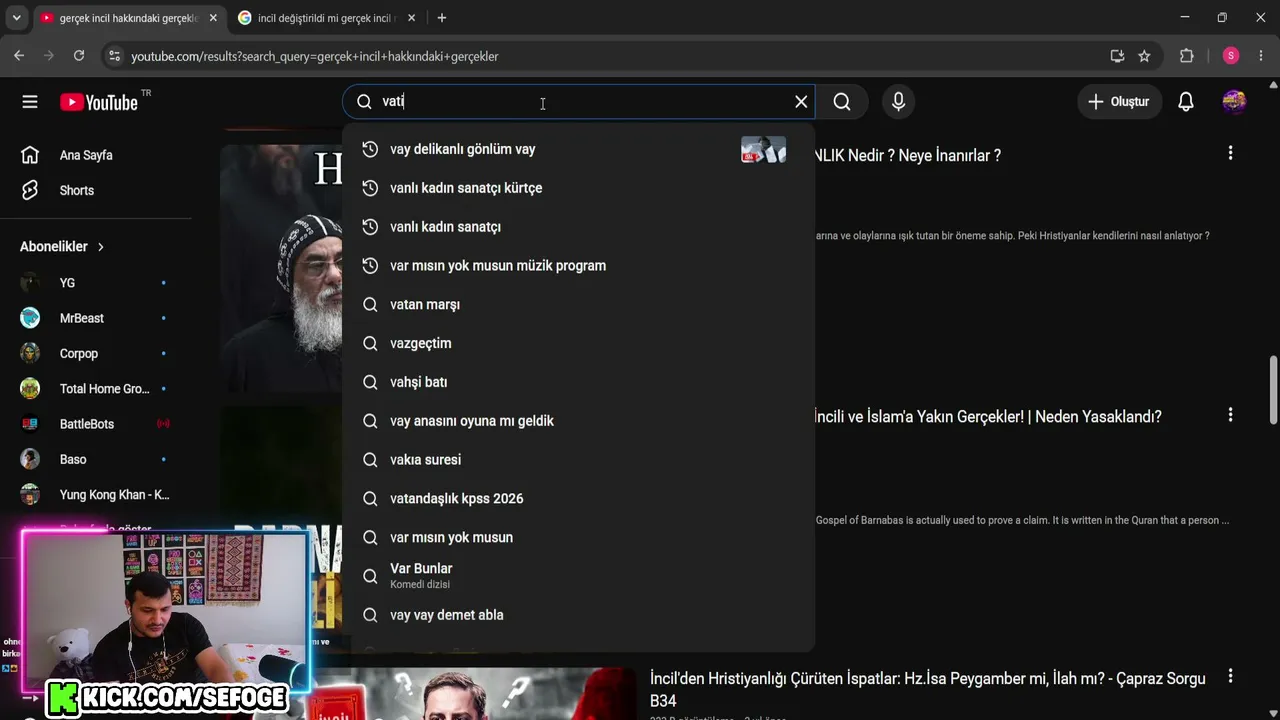Image resolution: width=1280 pixels, height=720 pixels.
Task: Open options for the 'Neye İnanırlar' video
Action: click(1230, 153)
